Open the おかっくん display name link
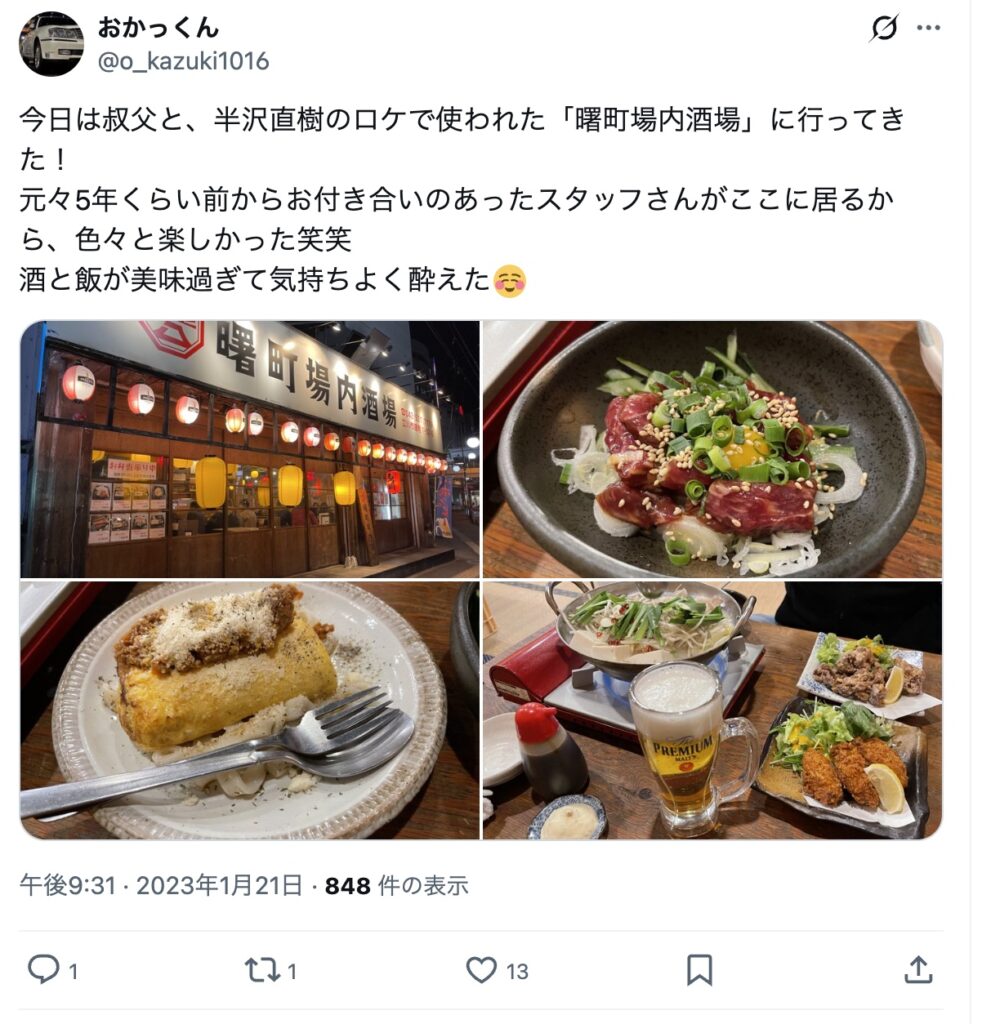This screenshot has height=1024, width=982. pos(158,27)
